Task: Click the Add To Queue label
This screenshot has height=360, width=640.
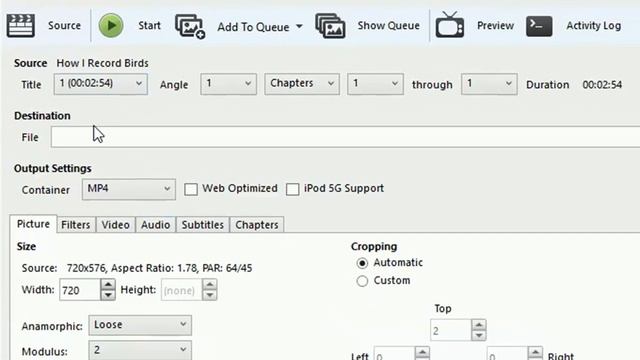Action: pyautogui.click(x=253, y=27)
